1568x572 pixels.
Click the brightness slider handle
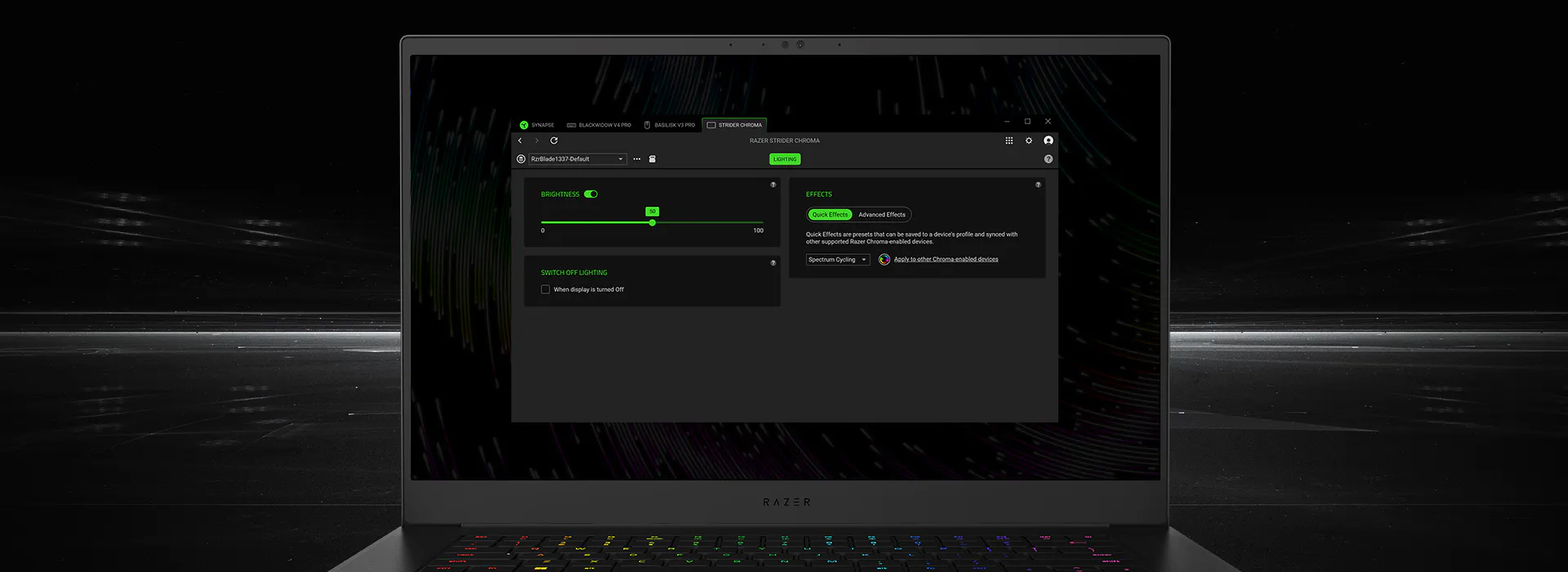(652, 222)
